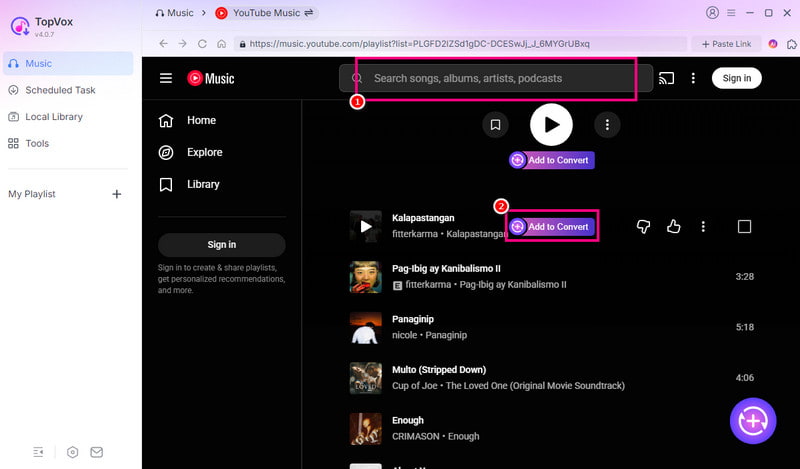The height and width of the screenshot is (469, 800).
Task: Open the cast to device icon
Action: click(666, 78)
